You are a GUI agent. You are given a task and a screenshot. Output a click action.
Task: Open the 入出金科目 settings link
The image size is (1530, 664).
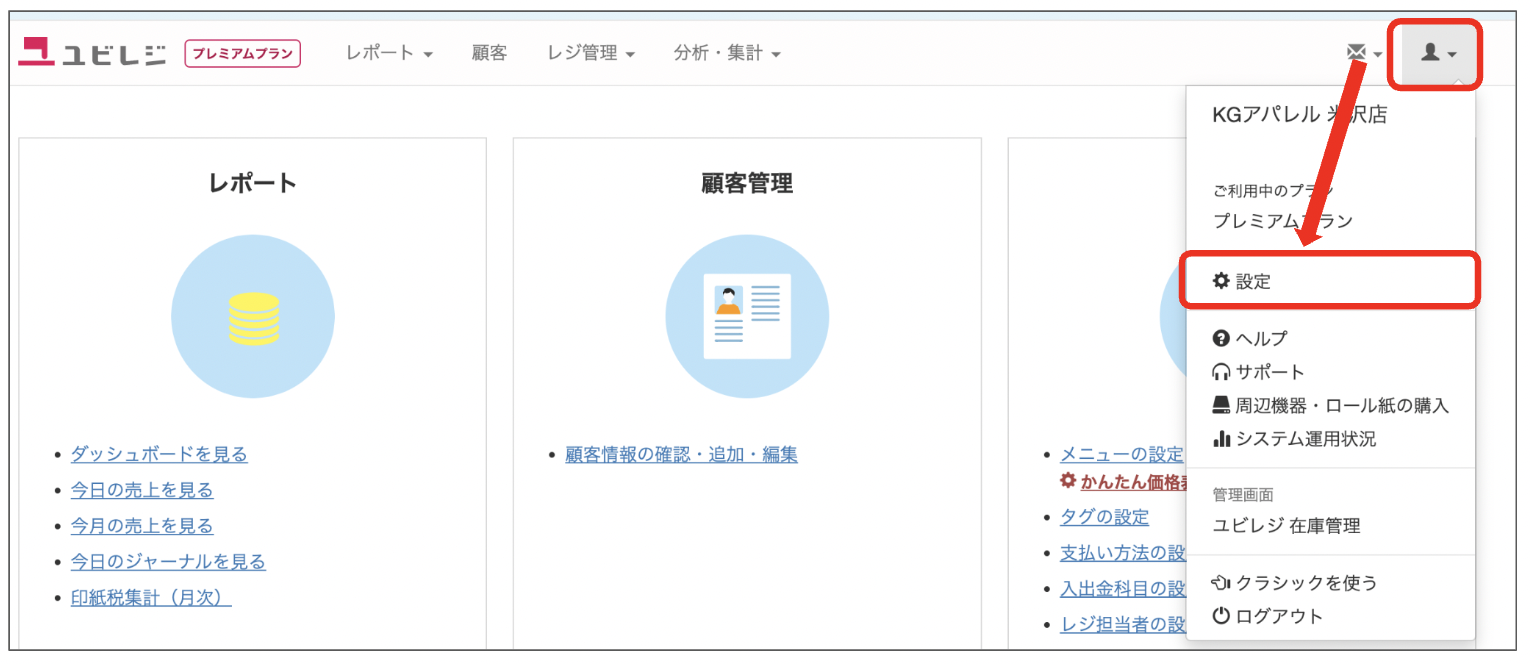tap(1123, 589)
